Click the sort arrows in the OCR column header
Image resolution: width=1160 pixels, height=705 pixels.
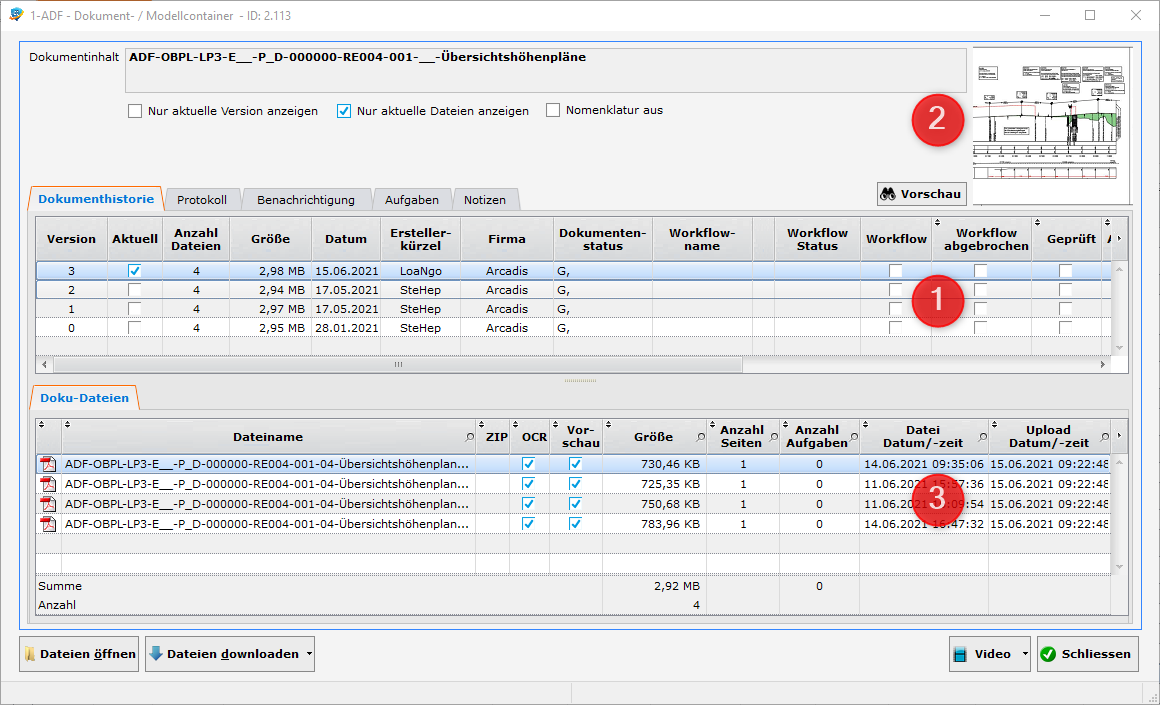click(x=516, y=424)
